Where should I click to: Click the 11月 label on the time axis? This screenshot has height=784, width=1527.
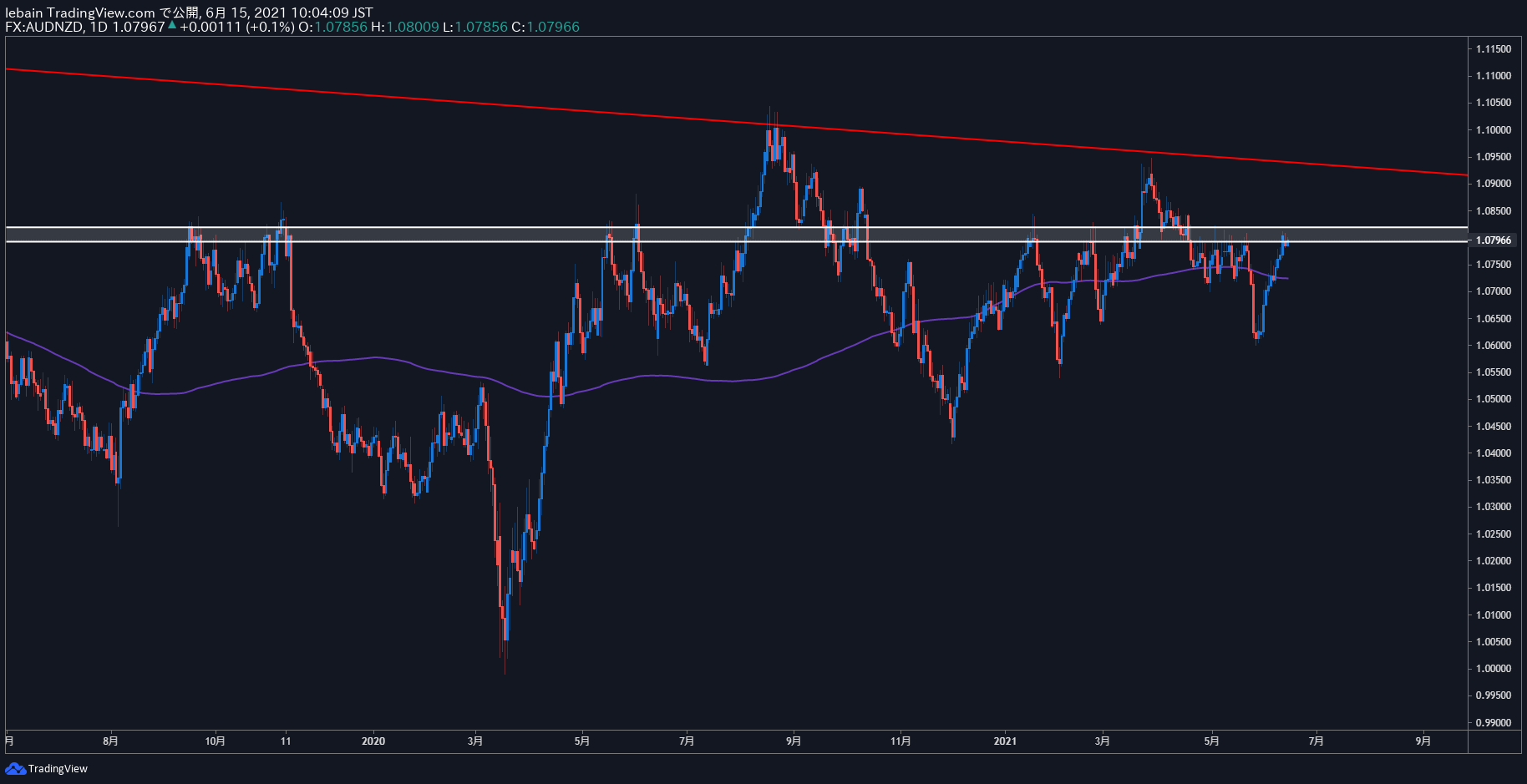pyautogui.click(x=900, y=741)
